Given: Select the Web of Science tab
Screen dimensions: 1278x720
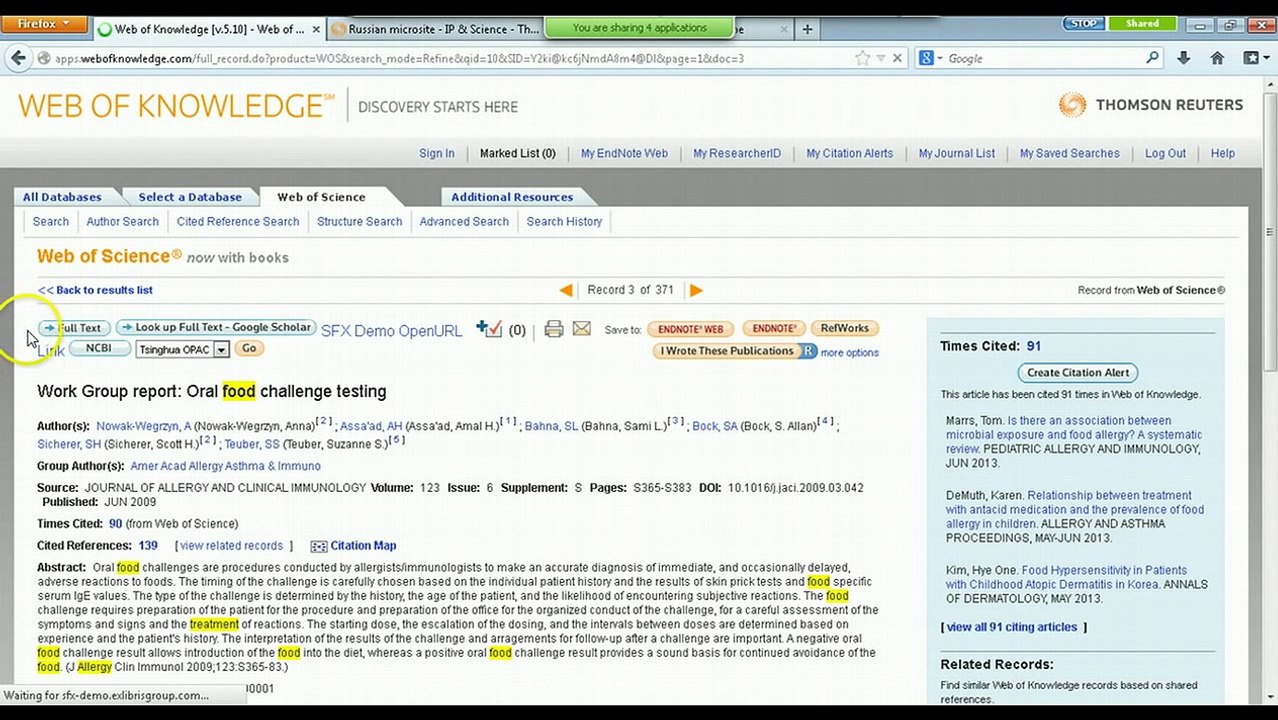Looking at the screenshot, I should click(321, 197).
